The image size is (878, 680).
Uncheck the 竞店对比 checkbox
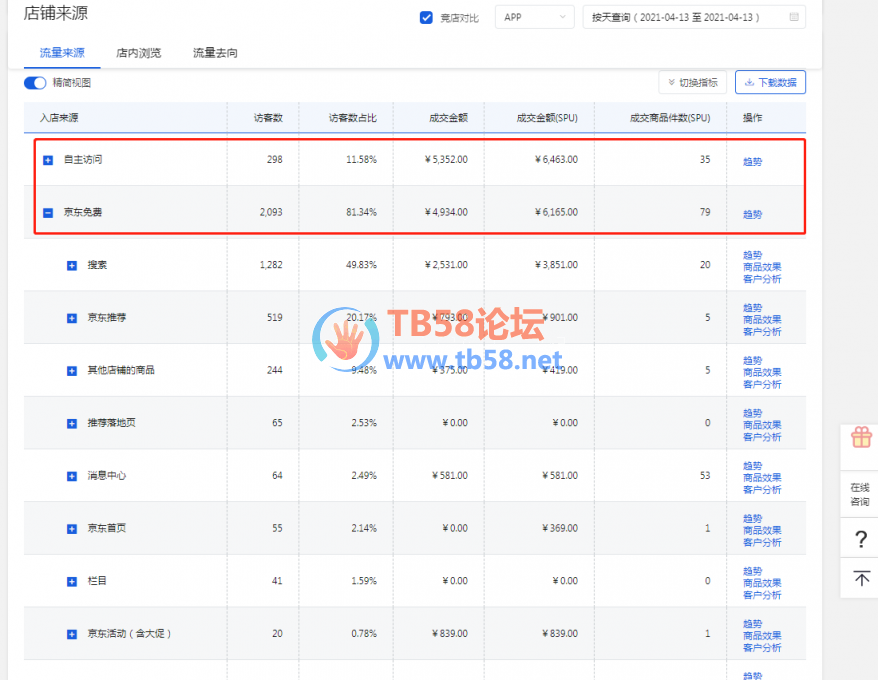(426, 18)
